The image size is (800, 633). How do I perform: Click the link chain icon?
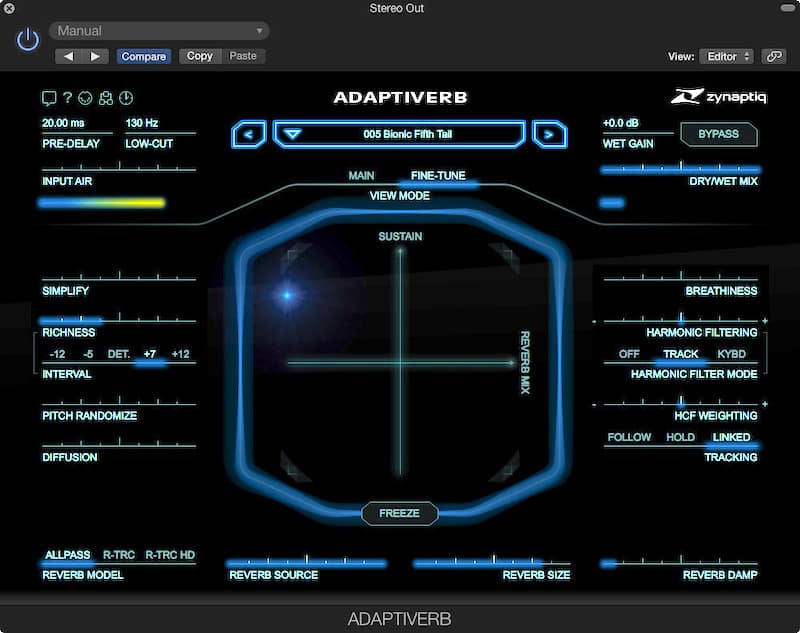(774, 56)
